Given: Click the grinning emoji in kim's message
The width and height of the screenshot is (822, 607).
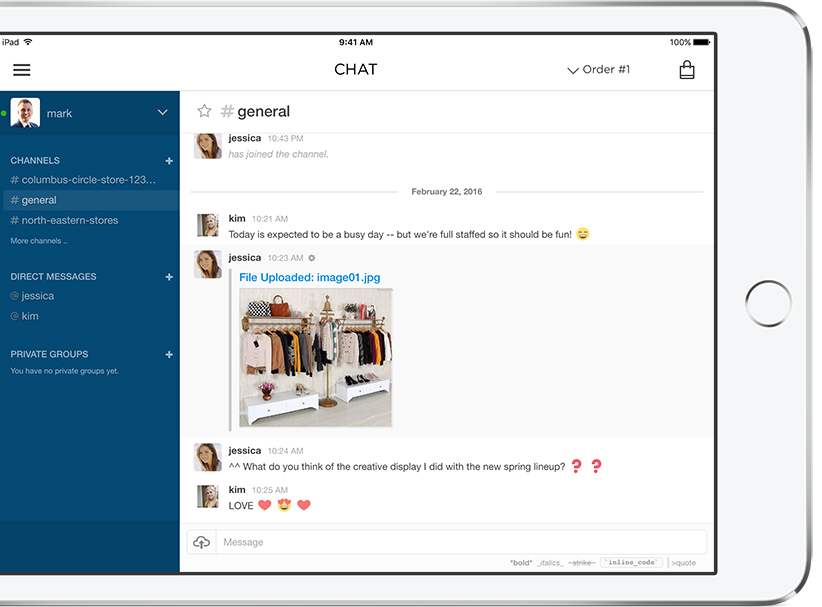Looking at the screenshot, I should pyautogui.click(x=583, y=234).
